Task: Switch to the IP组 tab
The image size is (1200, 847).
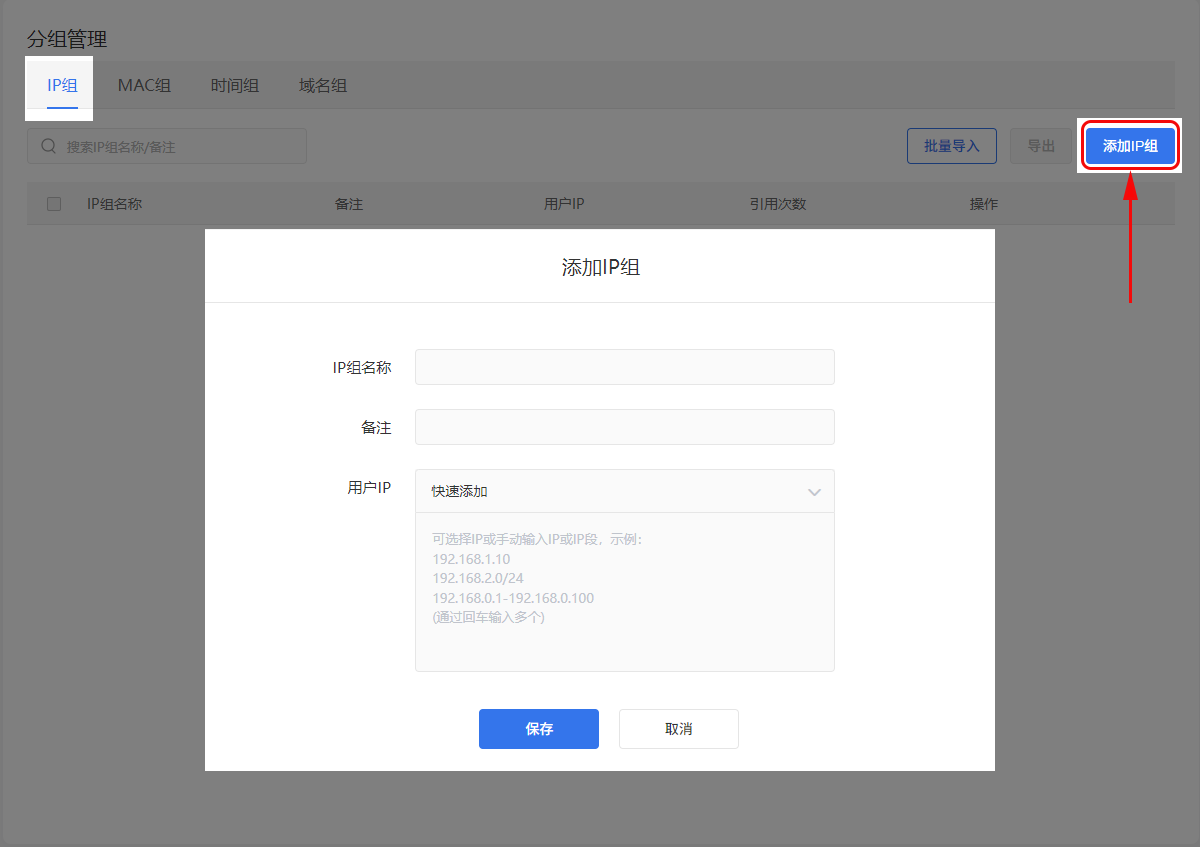Action: coord(62,85)
